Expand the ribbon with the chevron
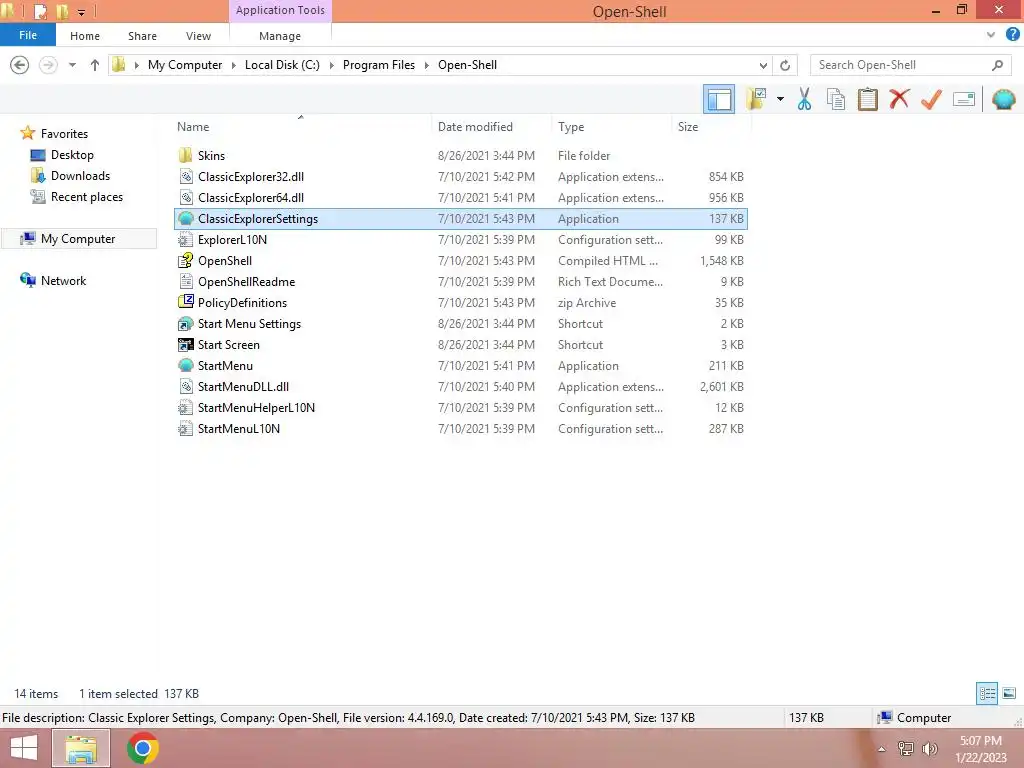 coord(991,35)
